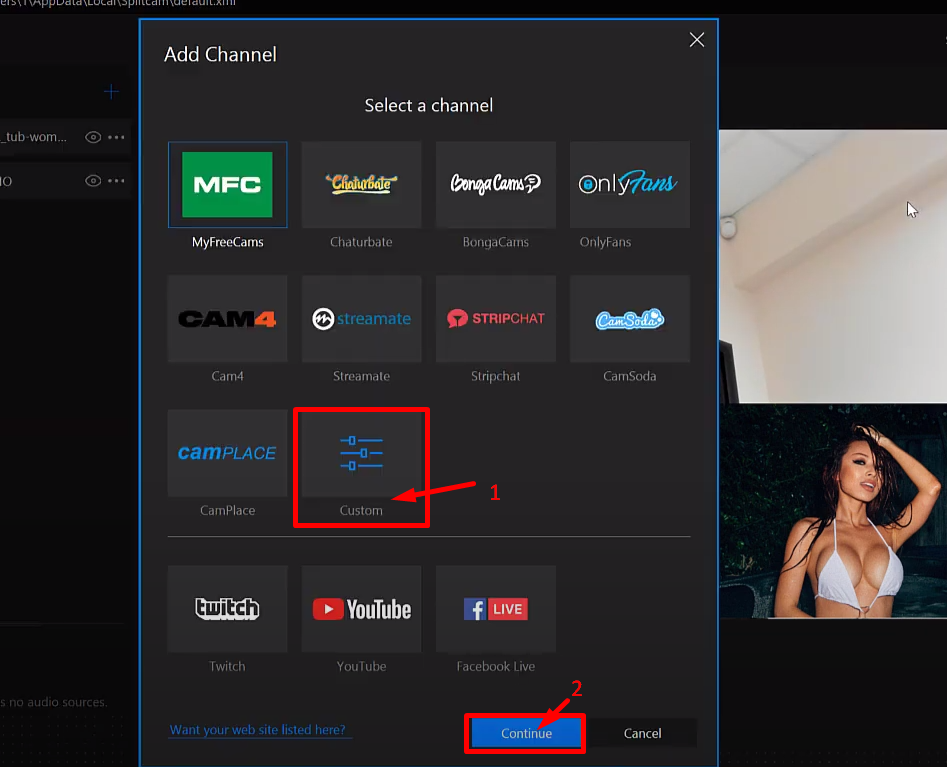
Task: Choose the CamPlace channel tile
Action: [228, 453]
